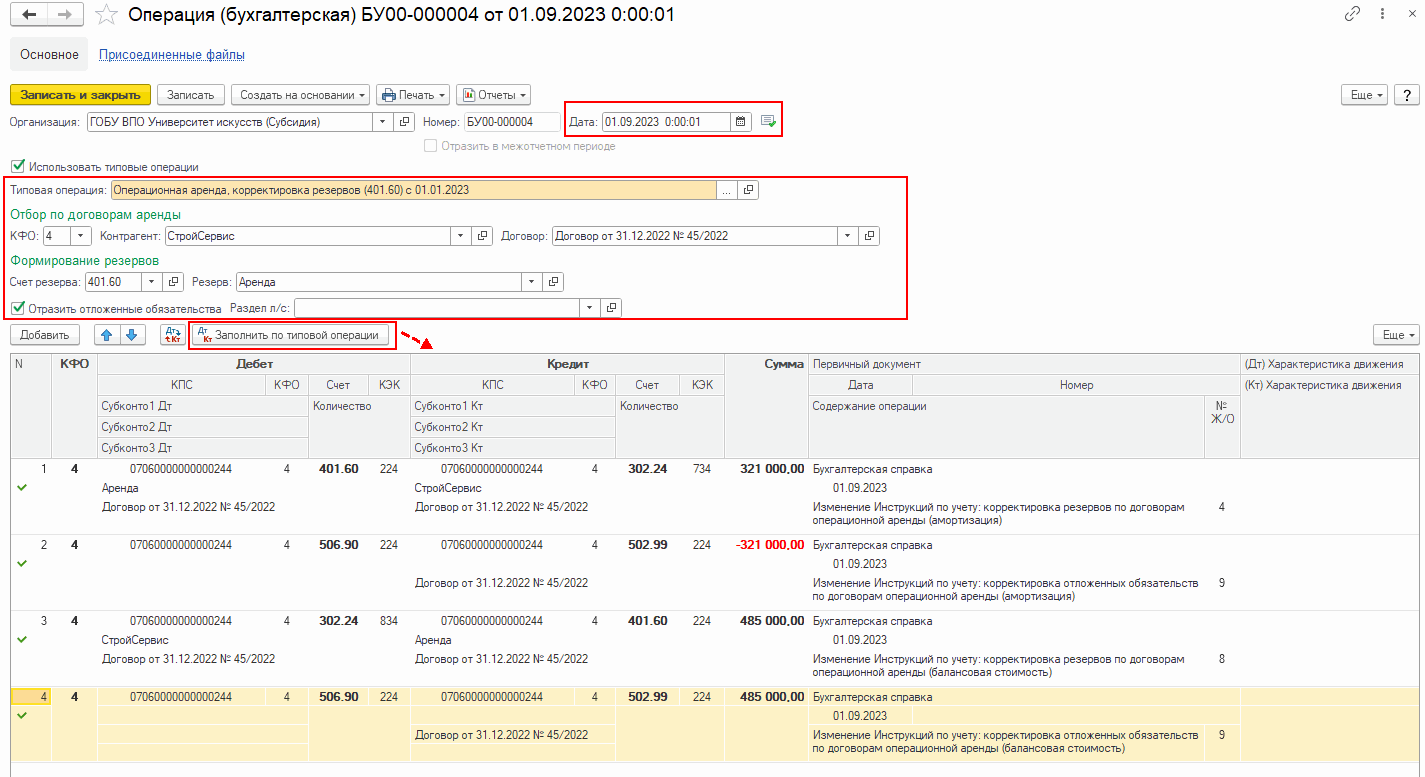Copy link to document via chain icon
The height and width of the screenshot is (777, 1425).
tap(1353, 14)
